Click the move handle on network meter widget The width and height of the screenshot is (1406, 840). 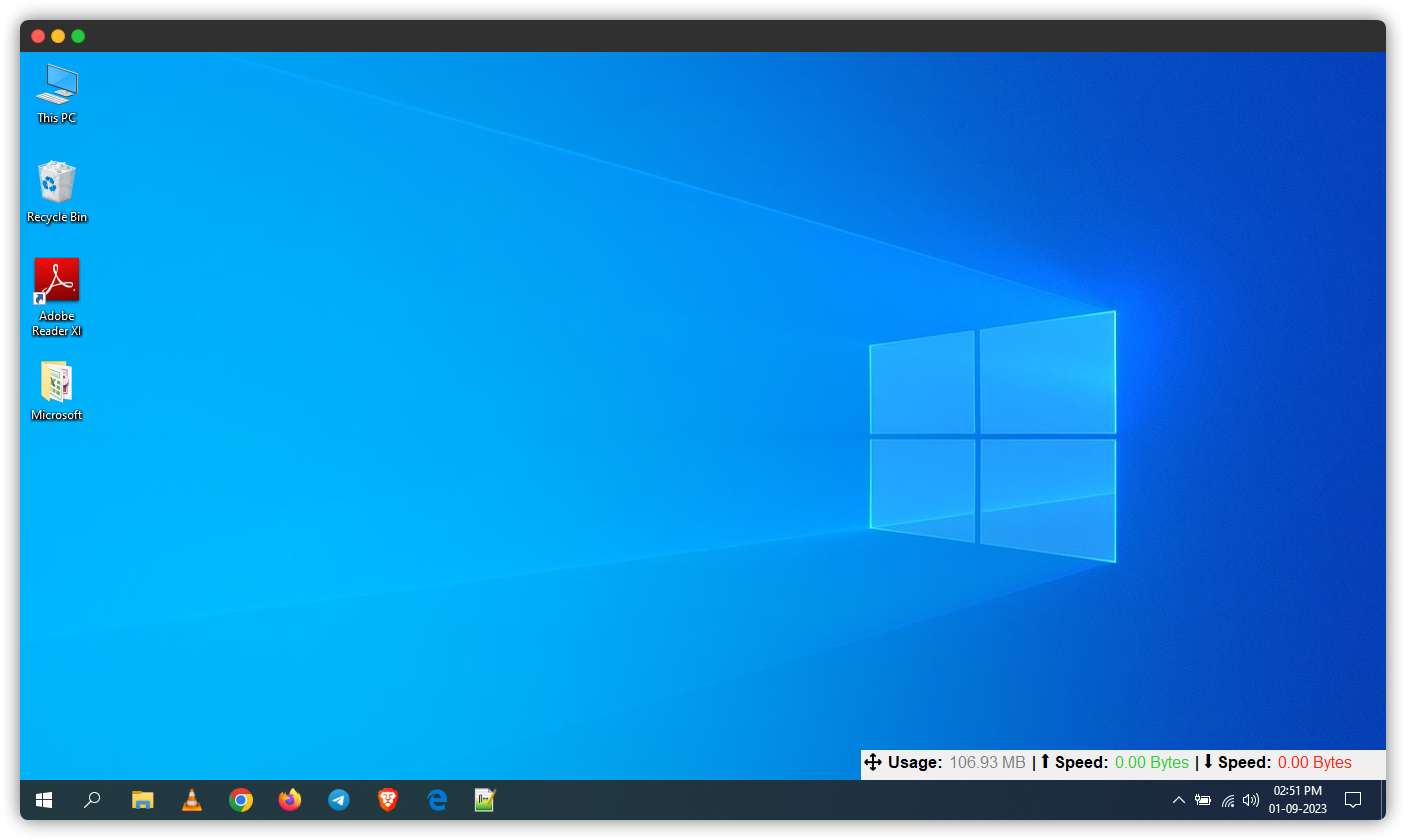(x=872, y=763)
